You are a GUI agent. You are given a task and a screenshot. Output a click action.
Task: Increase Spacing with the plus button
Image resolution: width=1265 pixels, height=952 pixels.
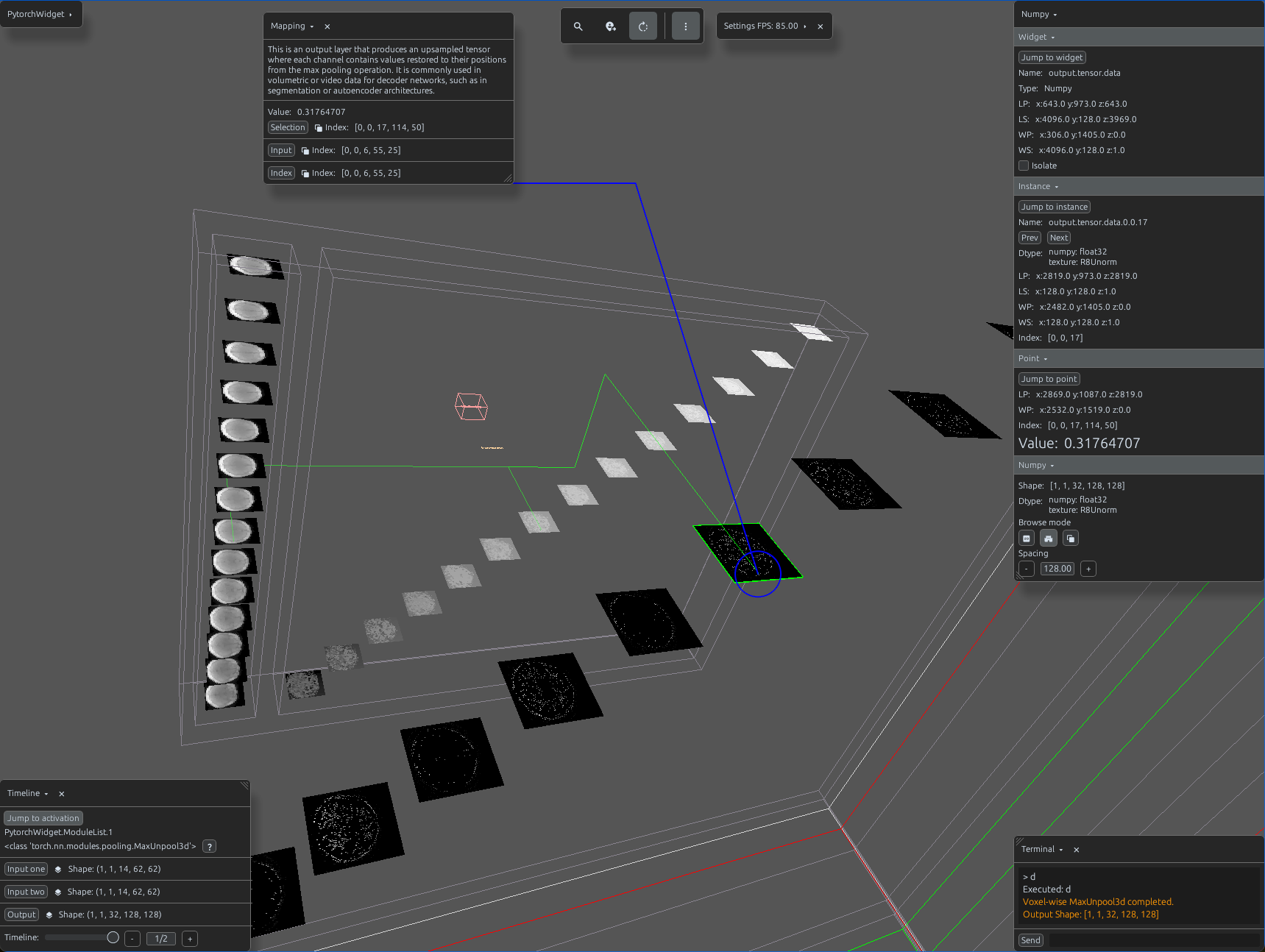1088,569
